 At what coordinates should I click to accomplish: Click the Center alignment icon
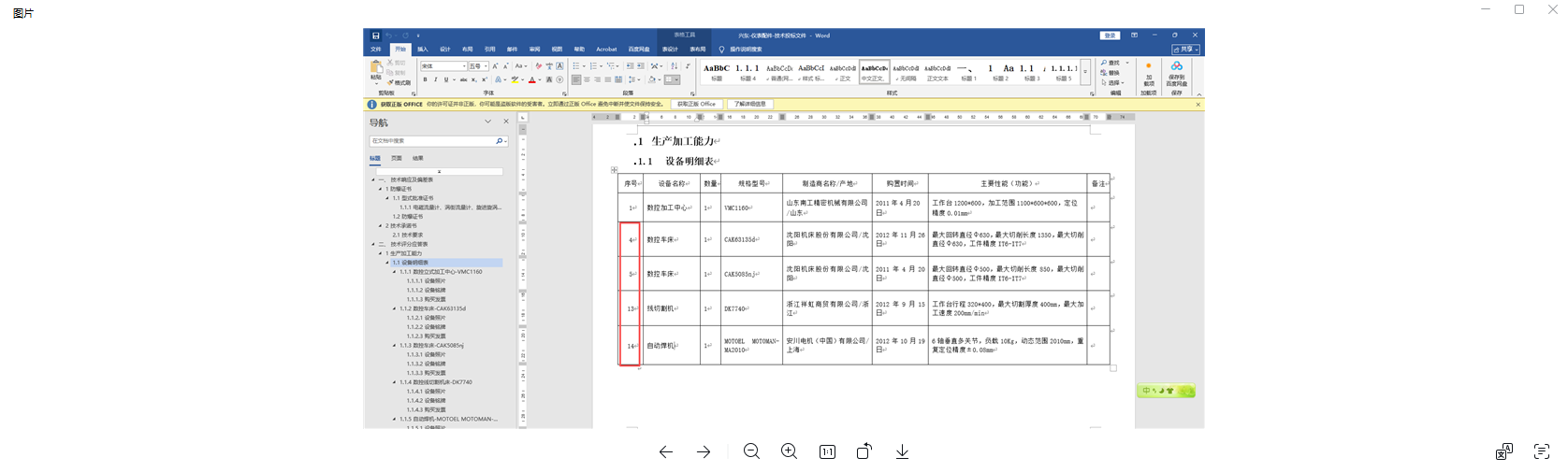(587, 79)
